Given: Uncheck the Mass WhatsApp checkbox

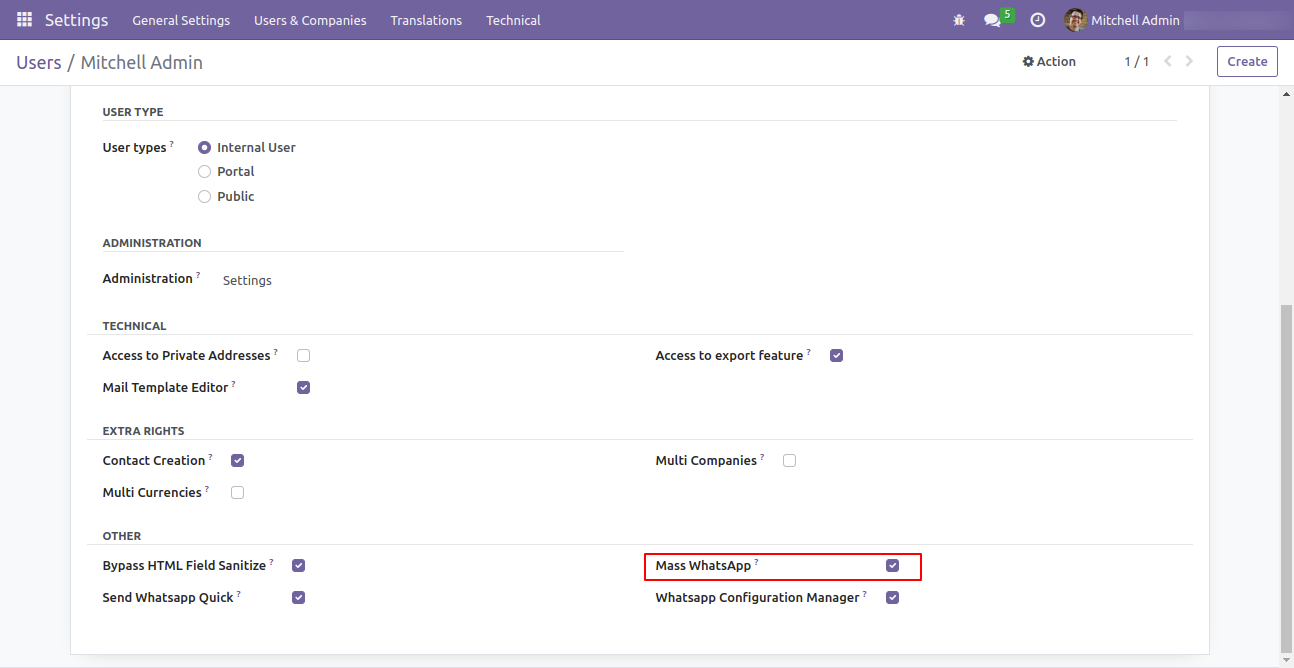Looking at the screenshot, I should tap(892, 566).
